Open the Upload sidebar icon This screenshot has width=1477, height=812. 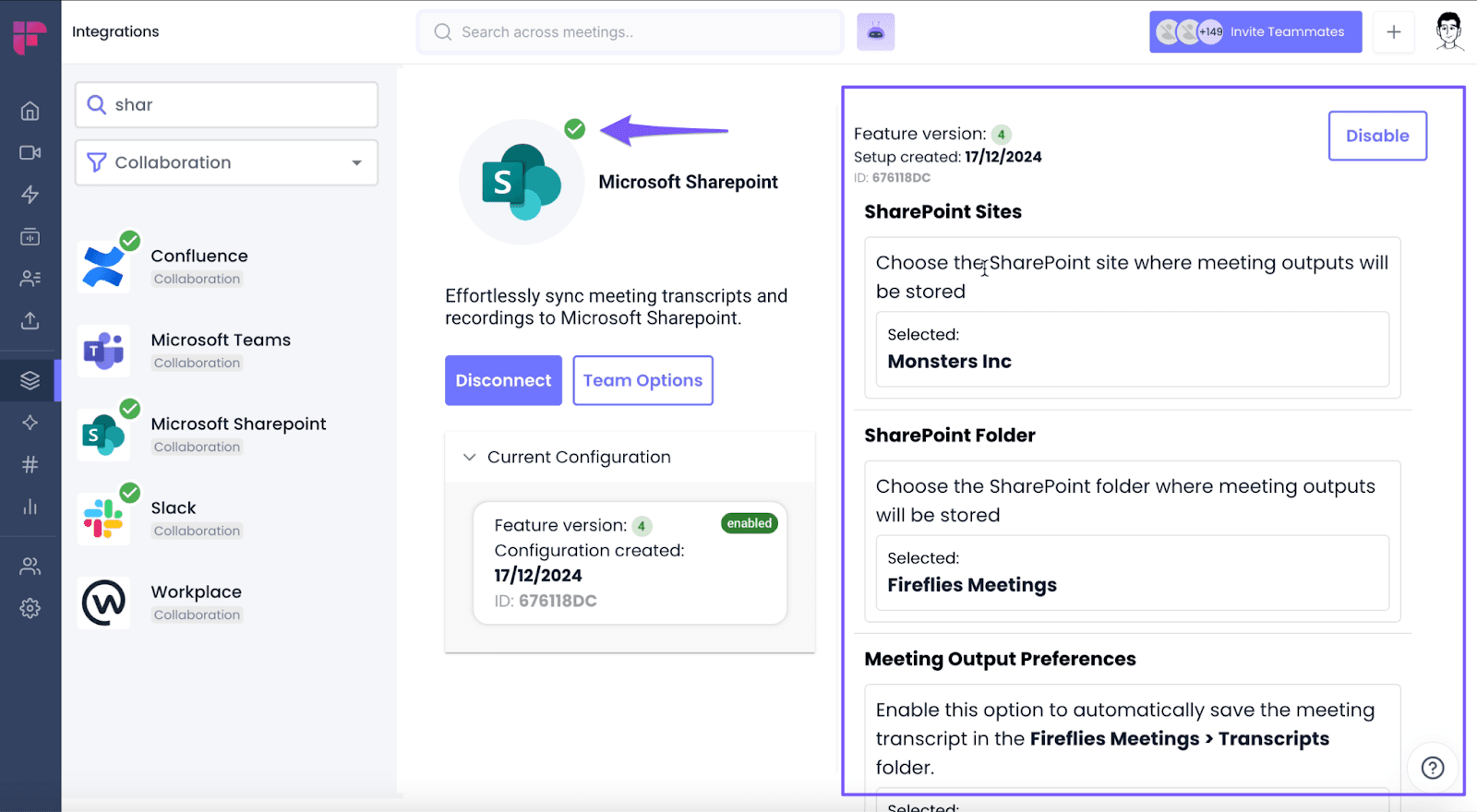click(x=30, y=320)
